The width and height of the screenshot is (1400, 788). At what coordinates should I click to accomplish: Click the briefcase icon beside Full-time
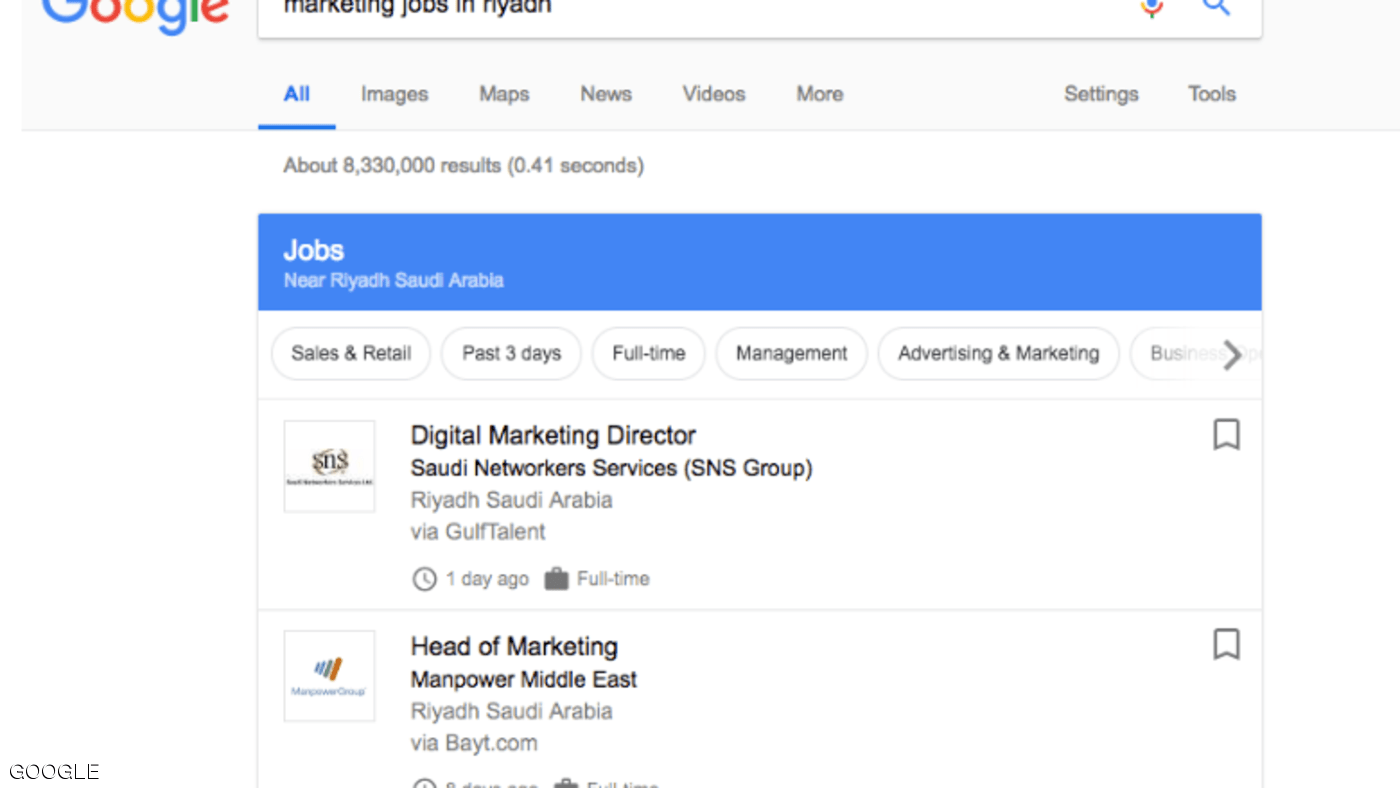(556, 579)
